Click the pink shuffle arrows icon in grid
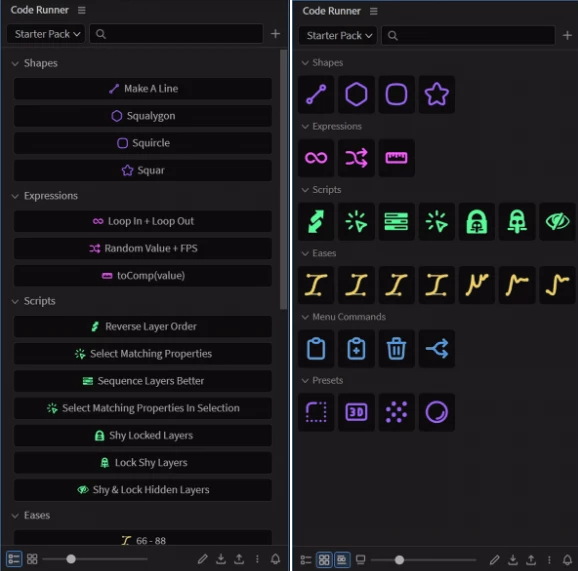Viewport: 578px width, 571px height. 356,158
